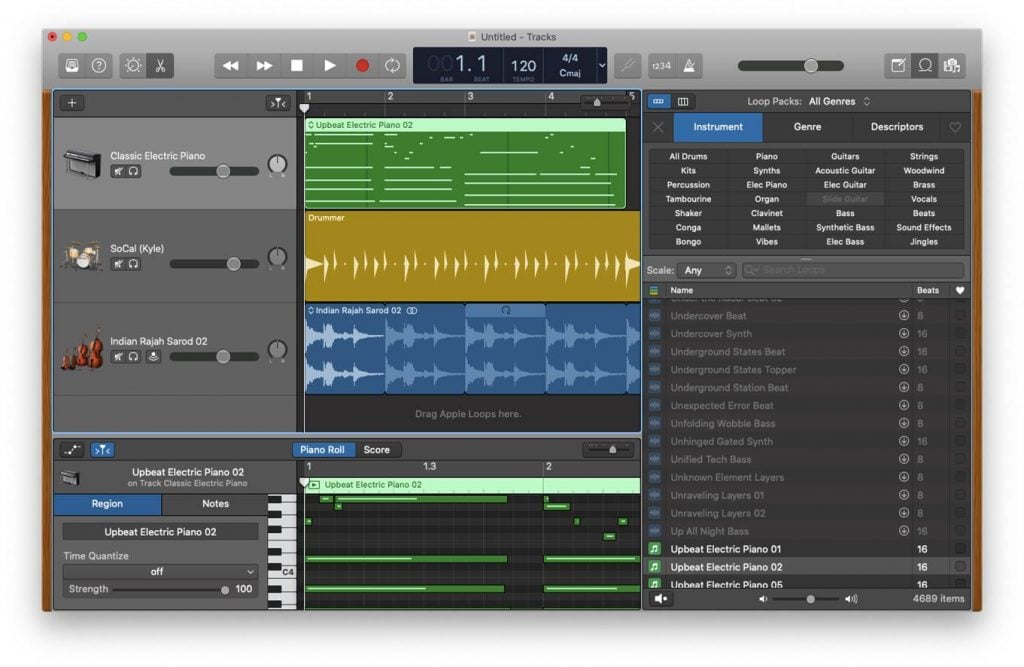Toggle the Loop Browser
The height and width of the screenshot is (667, 1024).
coord(925,65)
